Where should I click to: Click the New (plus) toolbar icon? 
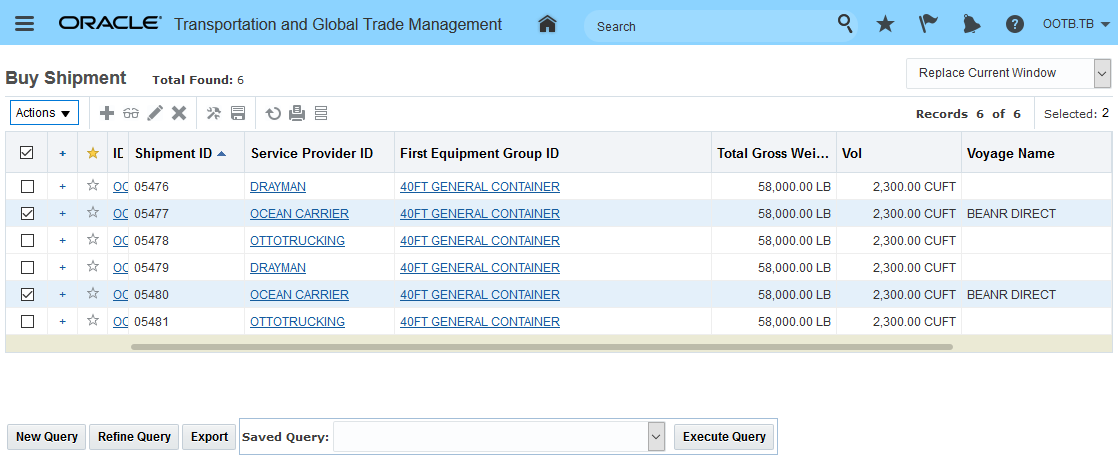107,113
